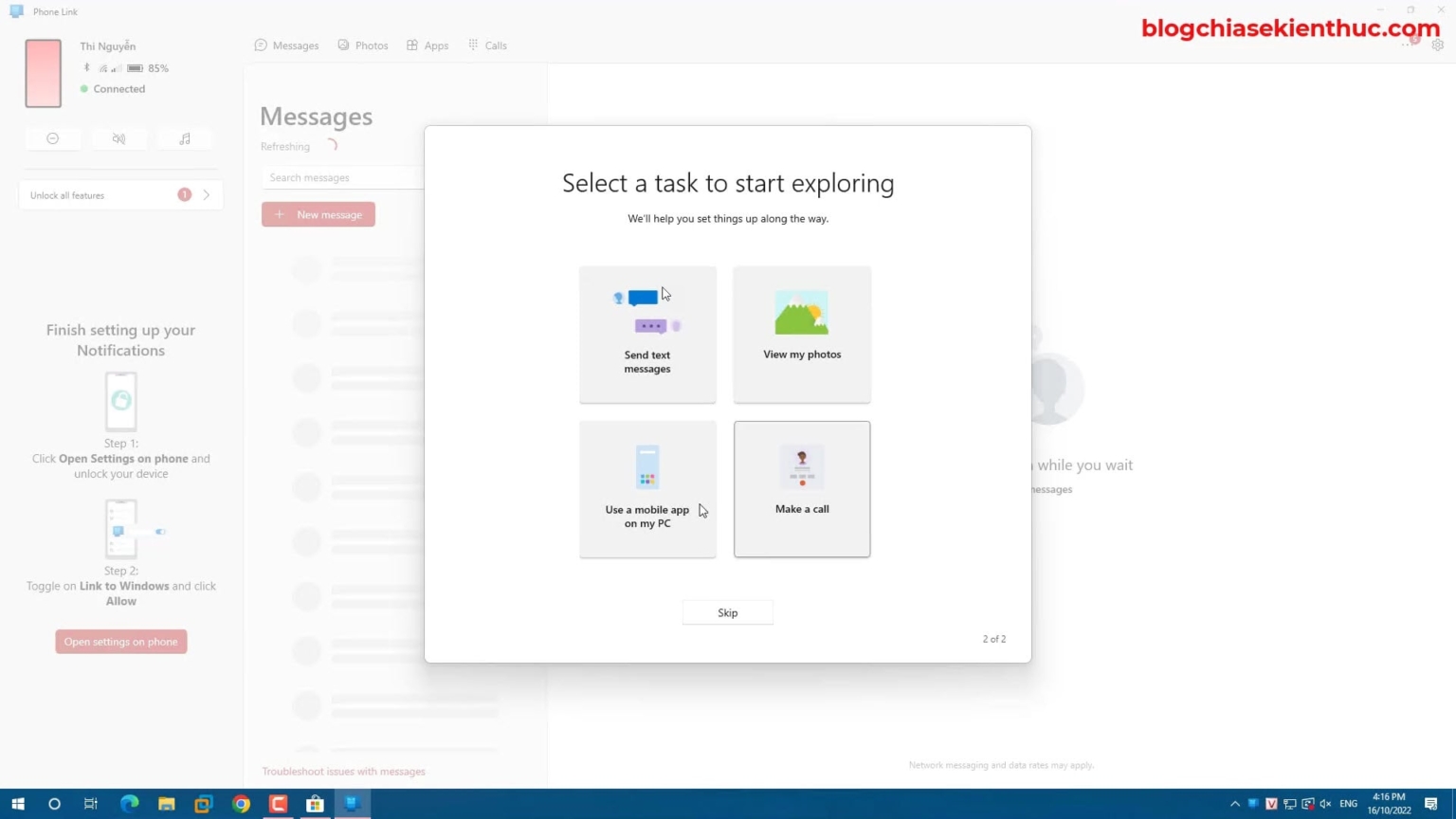Switch to the Calls tab

pyautogui.click(x=486, y=45)
